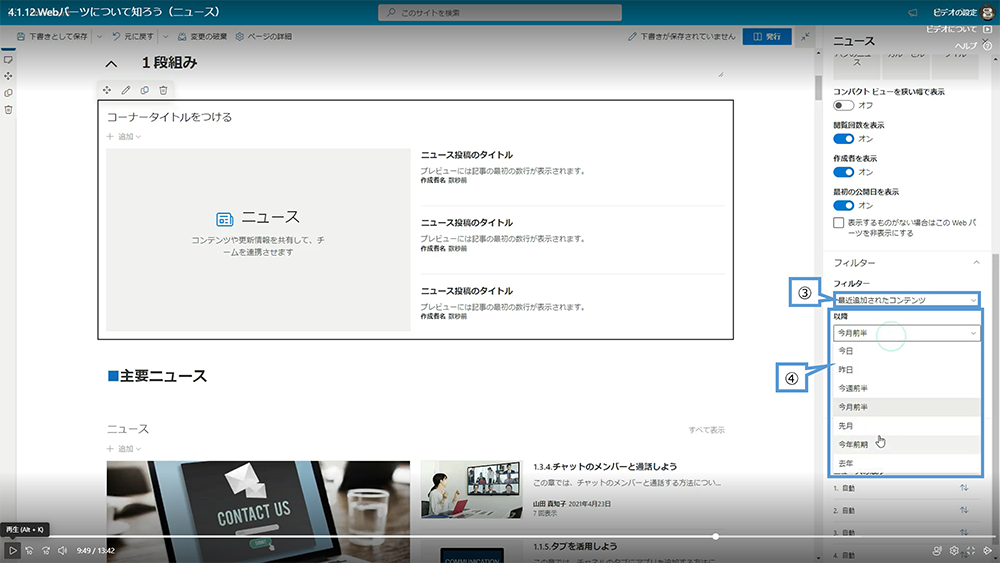
Task: Click the コーナータイトルをつける title text
Action: pyautogui.click(x=169, y=117)
